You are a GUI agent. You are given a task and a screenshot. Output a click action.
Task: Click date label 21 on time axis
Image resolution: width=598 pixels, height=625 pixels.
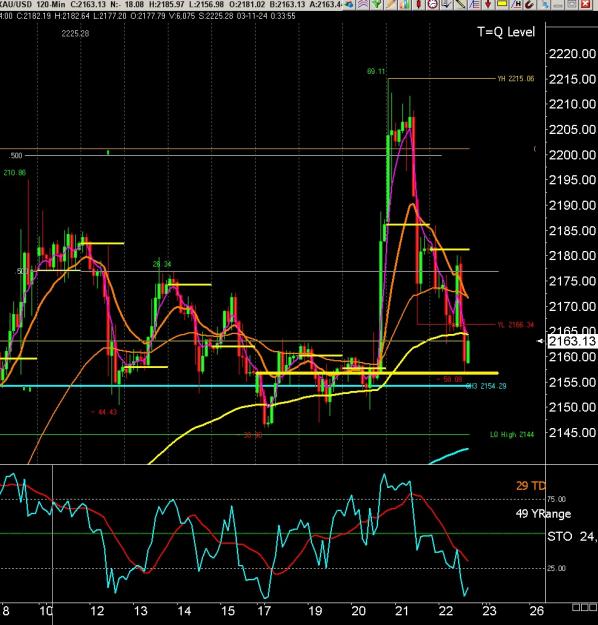[x=402, y=611]
